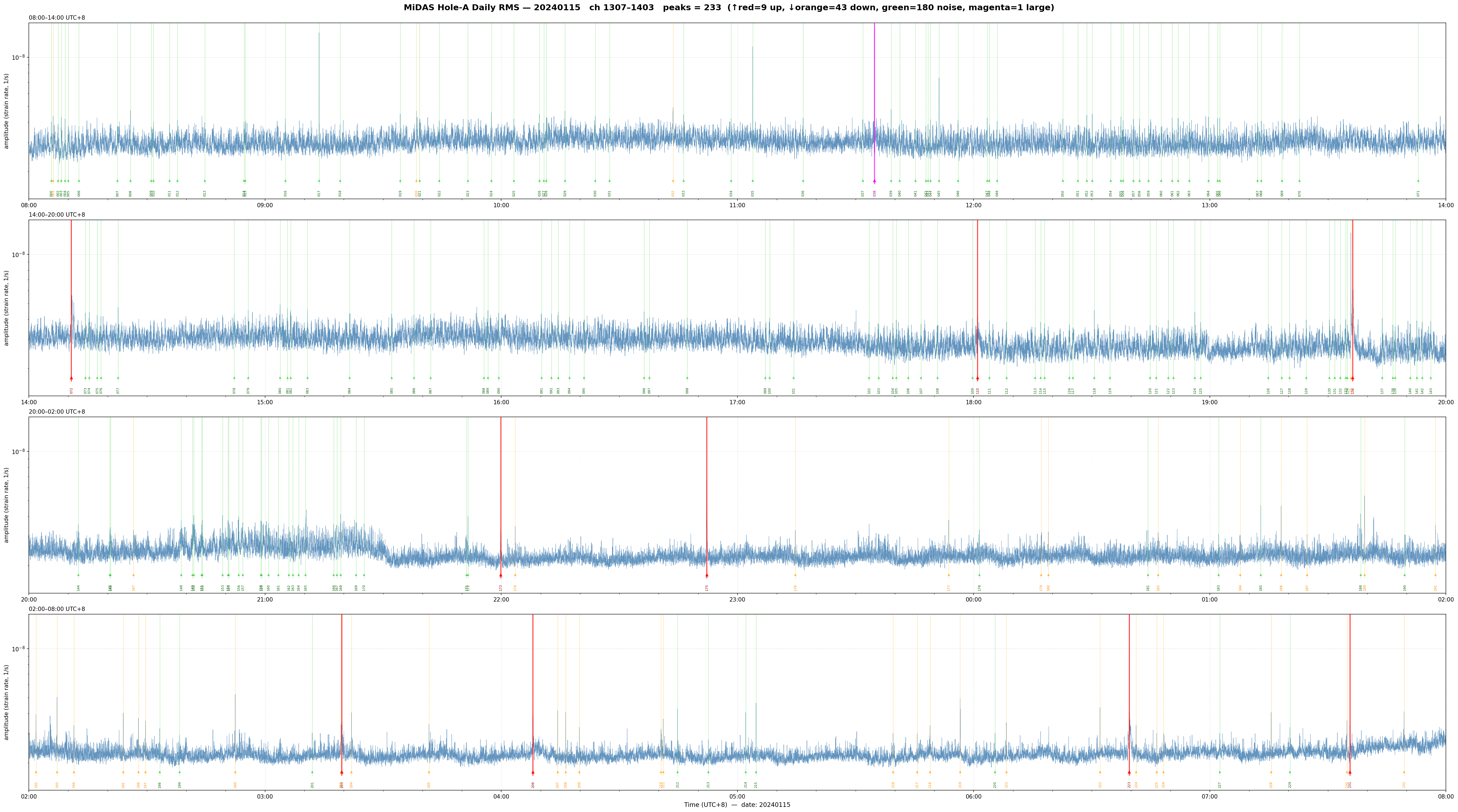Click the orange peak label 200
Screen dimensions: 1458x812
(236, 785)
